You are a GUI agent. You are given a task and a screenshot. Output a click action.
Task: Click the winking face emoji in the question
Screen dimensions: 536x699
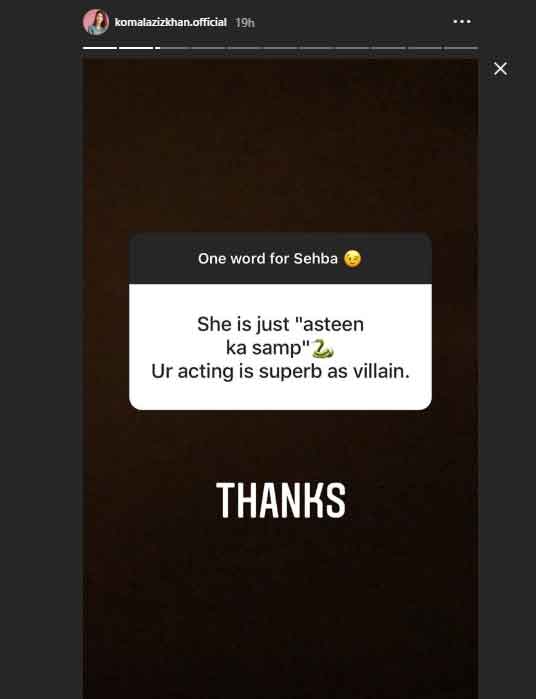tap(352, 259)
